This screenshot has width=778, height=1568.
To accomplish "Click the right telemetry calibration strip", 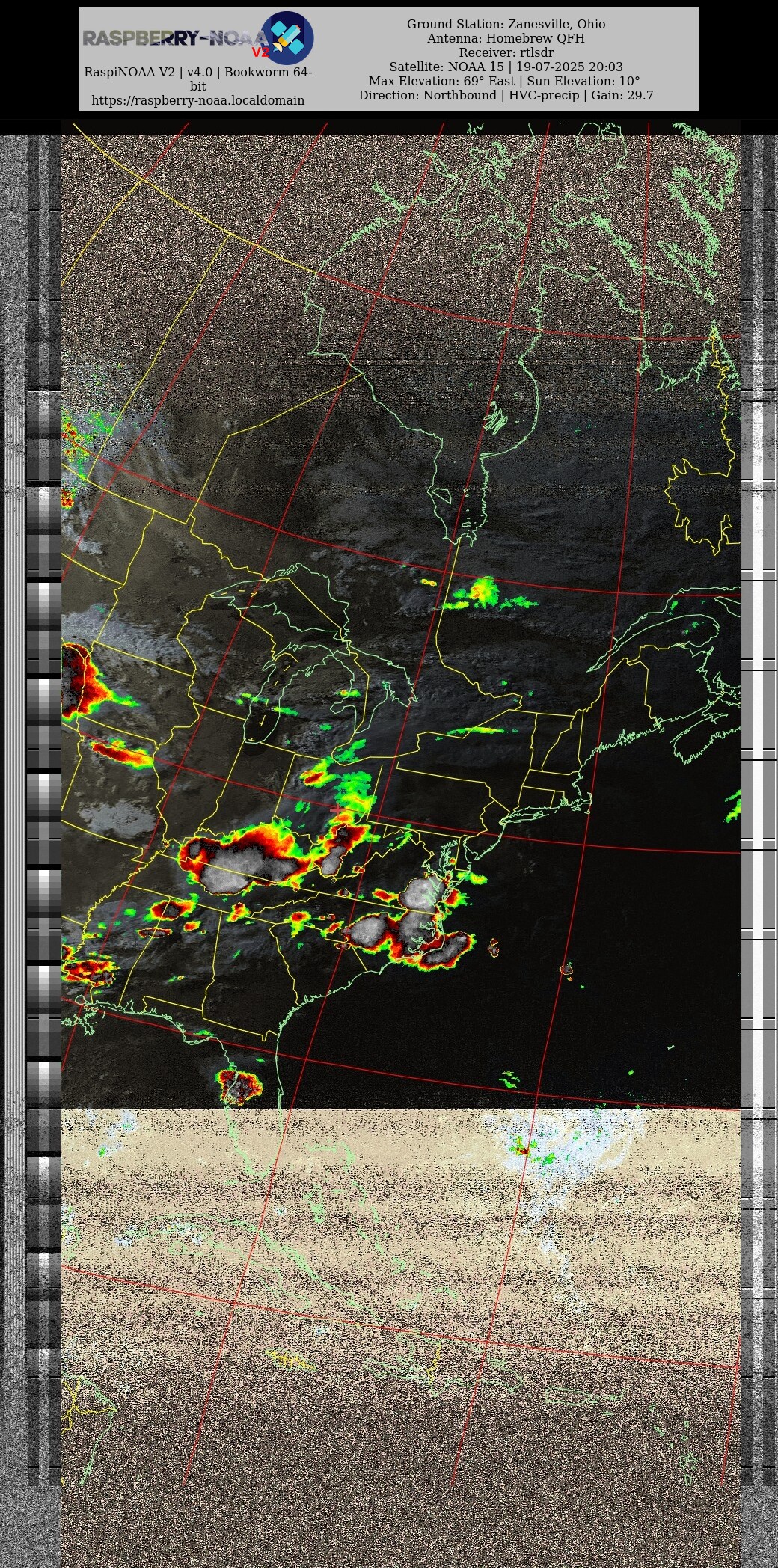I will tap(759, 748).
